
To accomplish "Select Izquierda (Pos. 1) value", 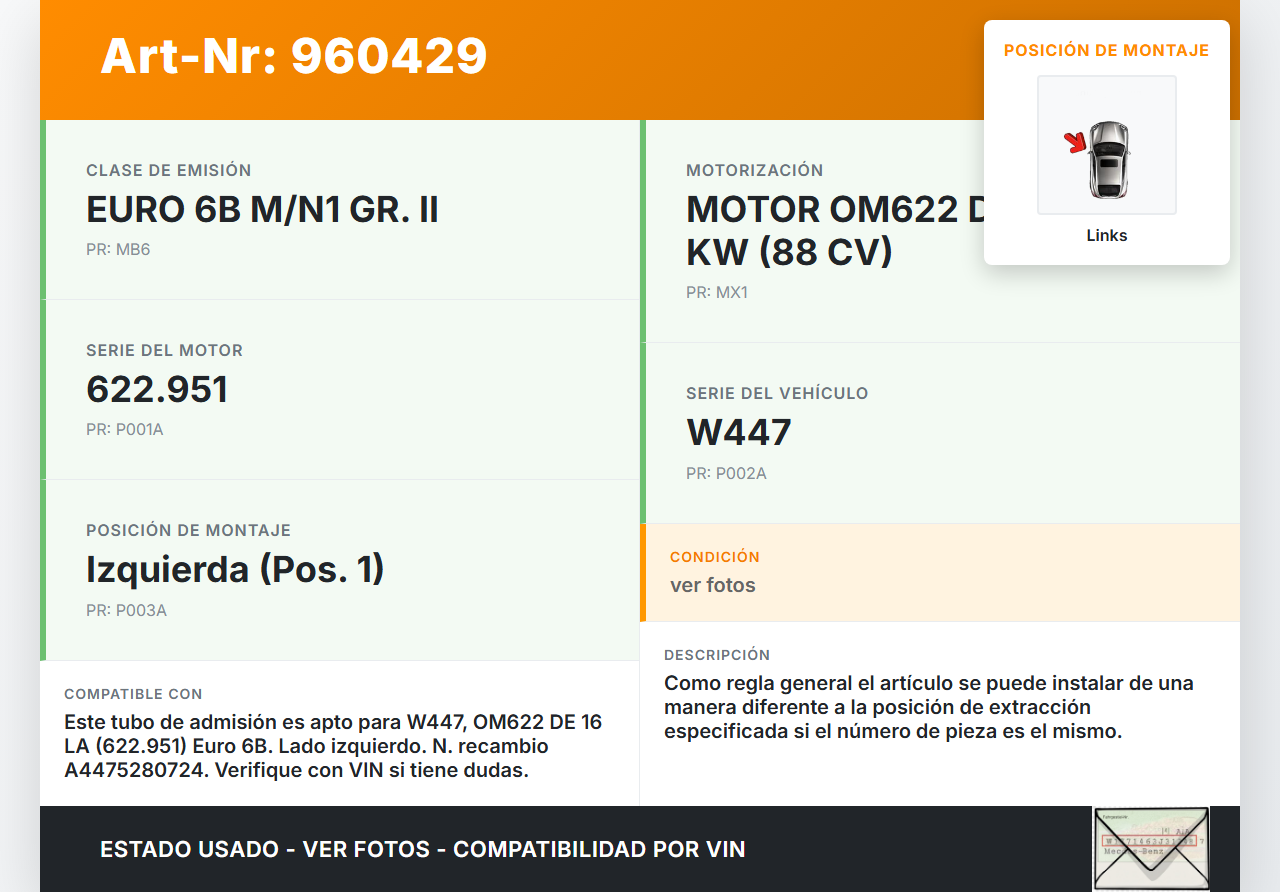I will (x=235, y=569).
